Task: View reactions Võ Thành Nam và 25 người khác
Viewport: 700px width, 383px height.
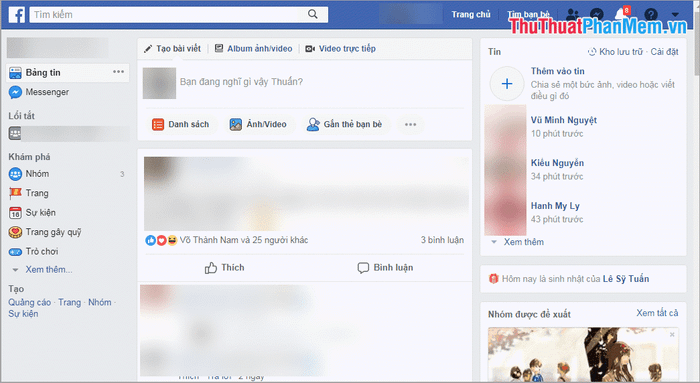Action: coord(244,240)
